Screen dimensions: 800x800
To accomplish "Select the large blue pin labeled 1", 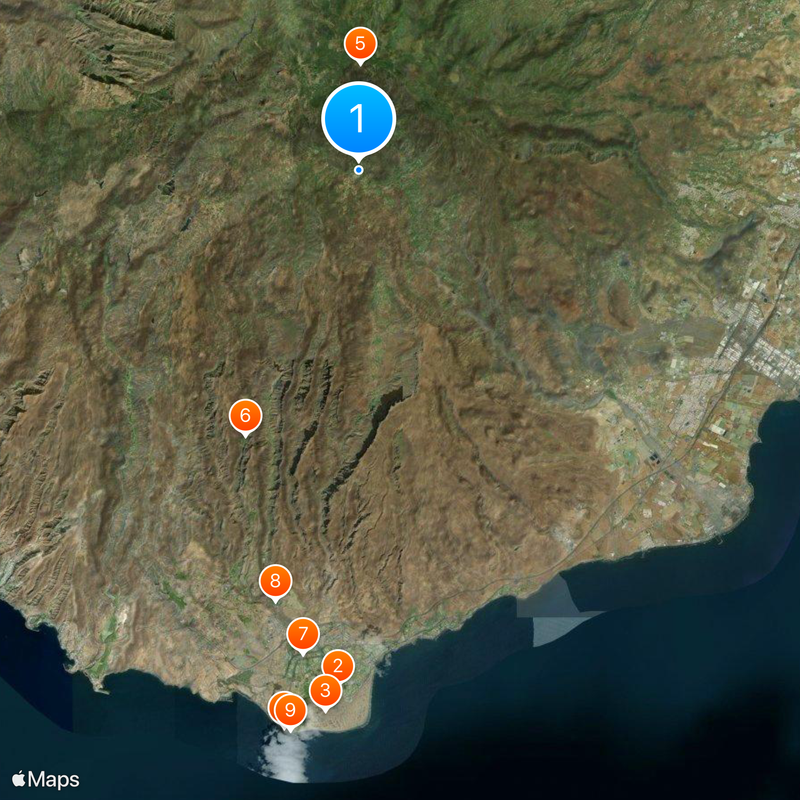I will (357, 118).
